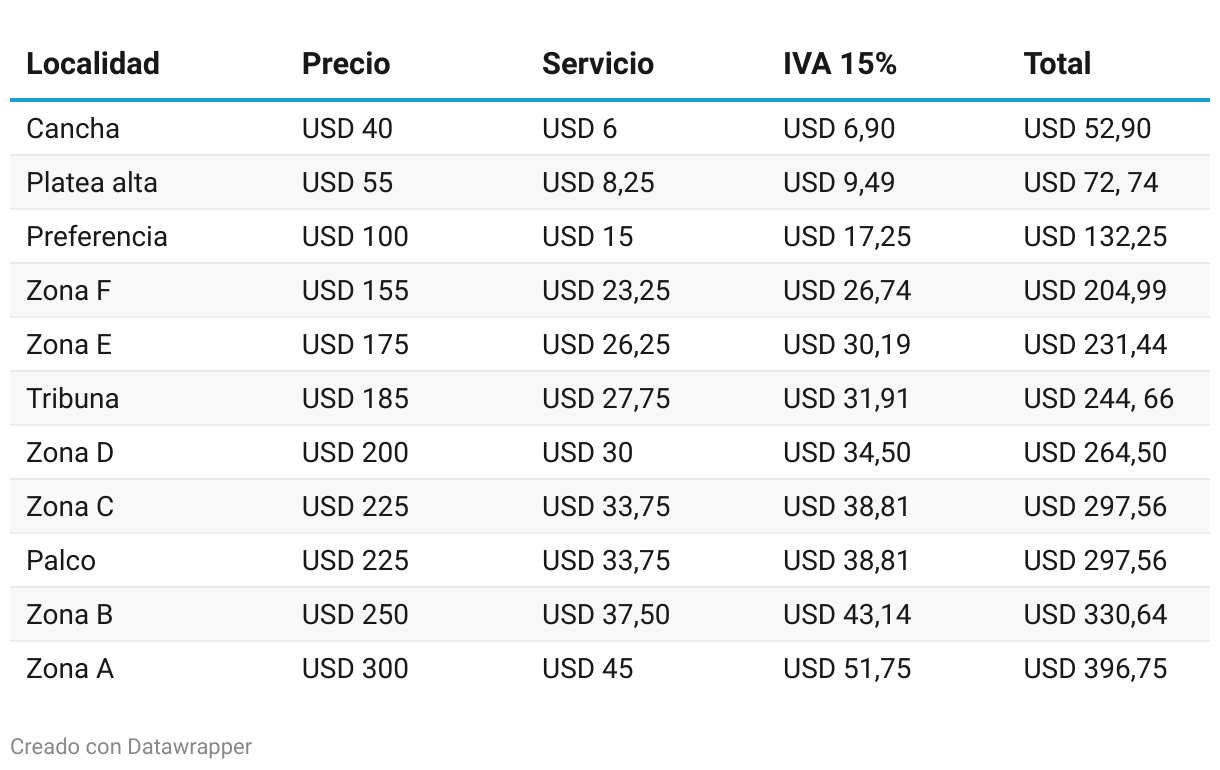Image resolution: width=1220 pixels, height=770 pixels.
Task: Click the Zona A locality cell
Action: 70,669
